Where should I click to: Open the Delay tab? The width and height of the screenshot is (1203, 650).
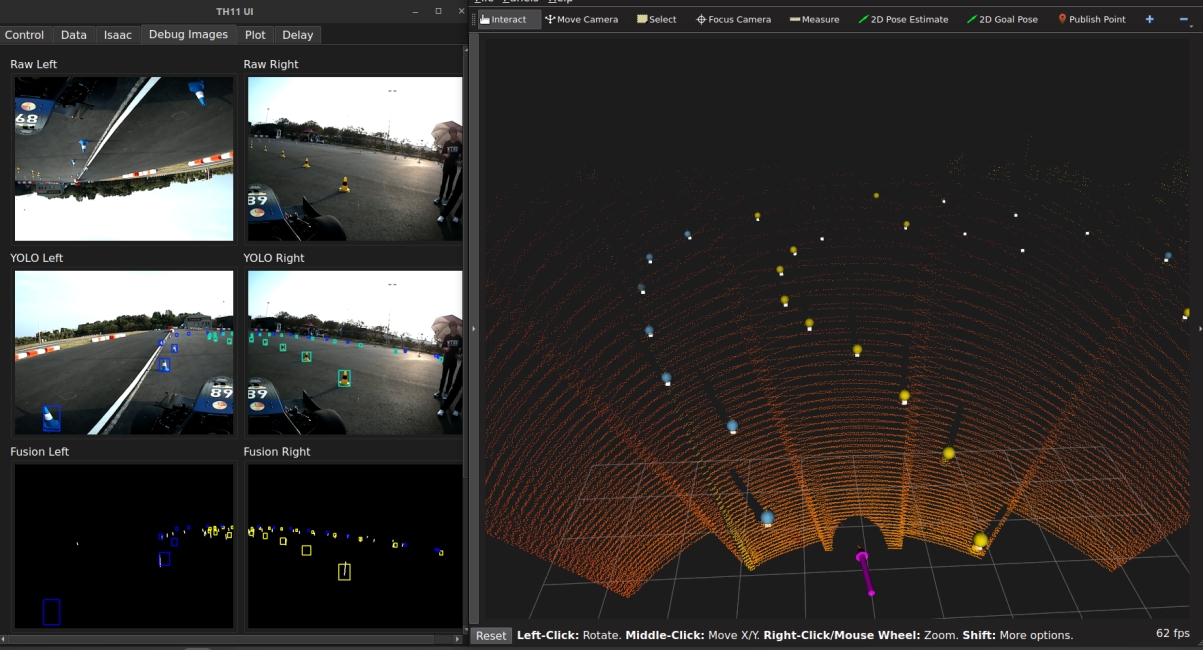pos(298,34)
